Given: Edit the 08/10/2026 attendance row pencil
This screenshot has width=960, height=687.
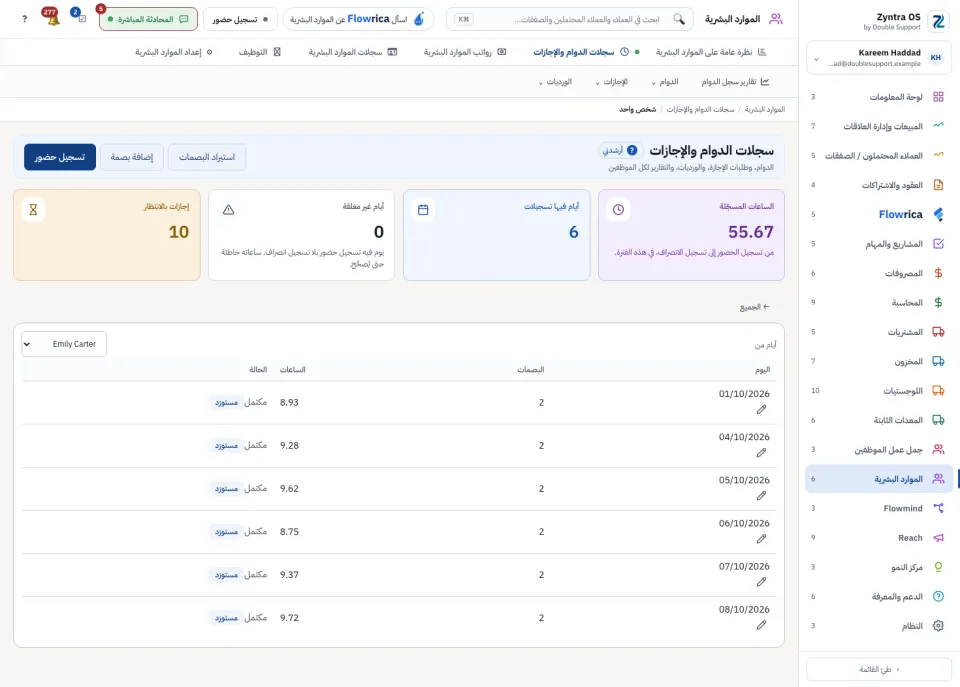Looking at the screenshot, I should click(x=761, y=625).
